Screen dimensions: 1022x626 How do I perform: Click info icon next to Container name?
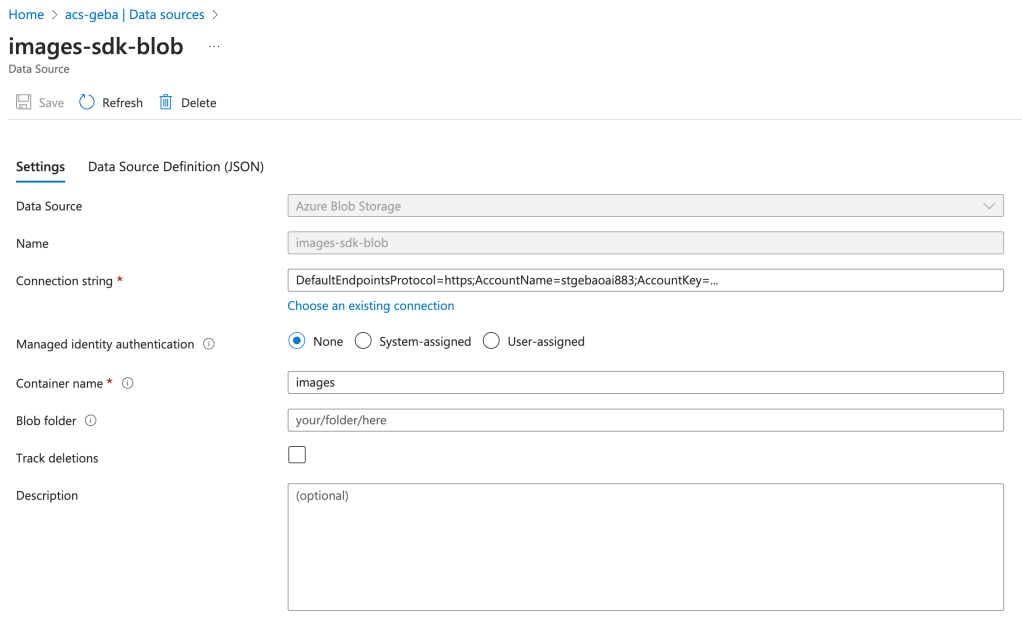click(x=128, y=383)
